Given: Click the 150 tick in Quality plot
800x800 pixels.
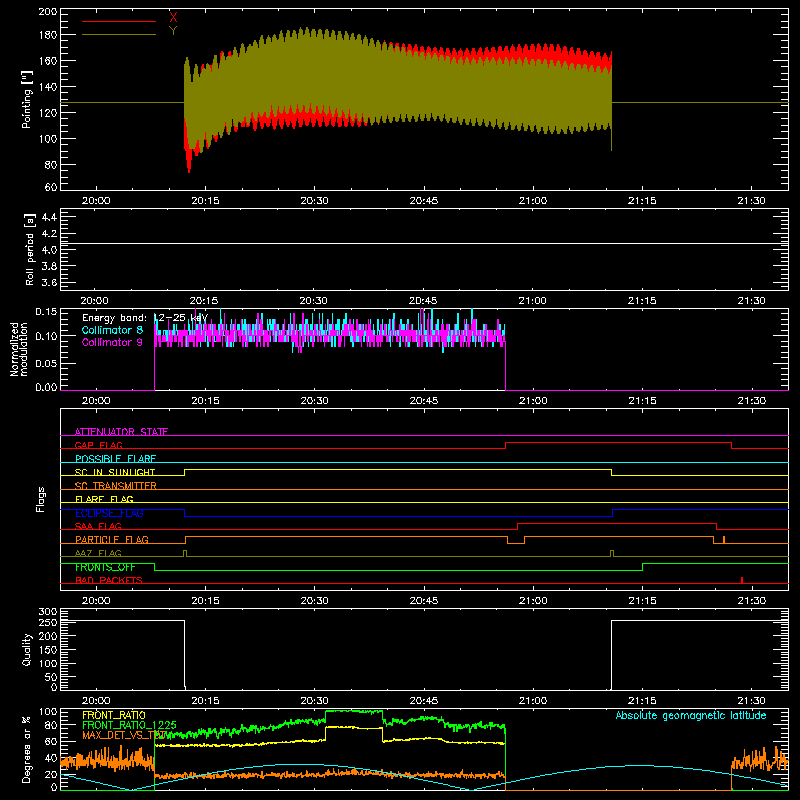Looking at the screenshot, I should point(48,650).
